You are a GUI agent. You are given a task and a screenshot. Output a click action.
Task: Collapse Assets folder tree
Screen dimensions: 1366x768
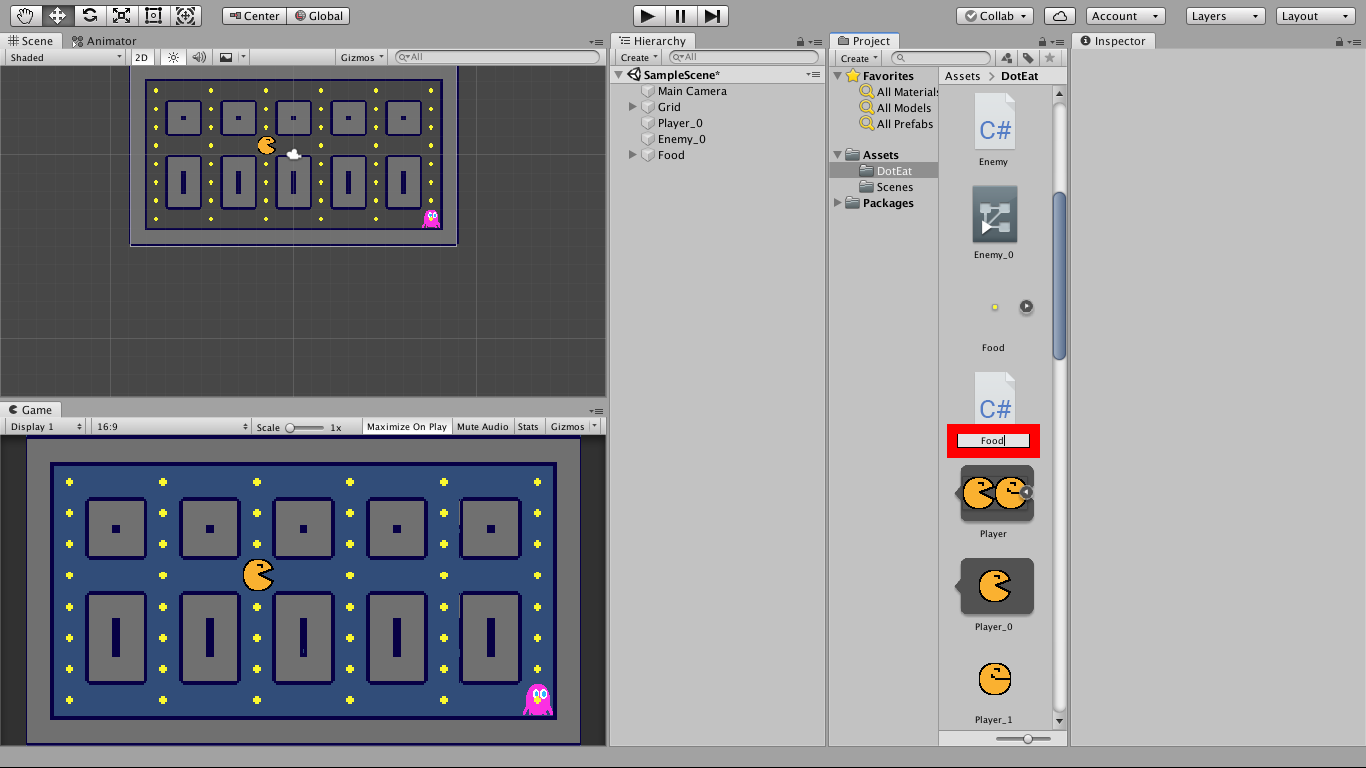pos(838,155)
